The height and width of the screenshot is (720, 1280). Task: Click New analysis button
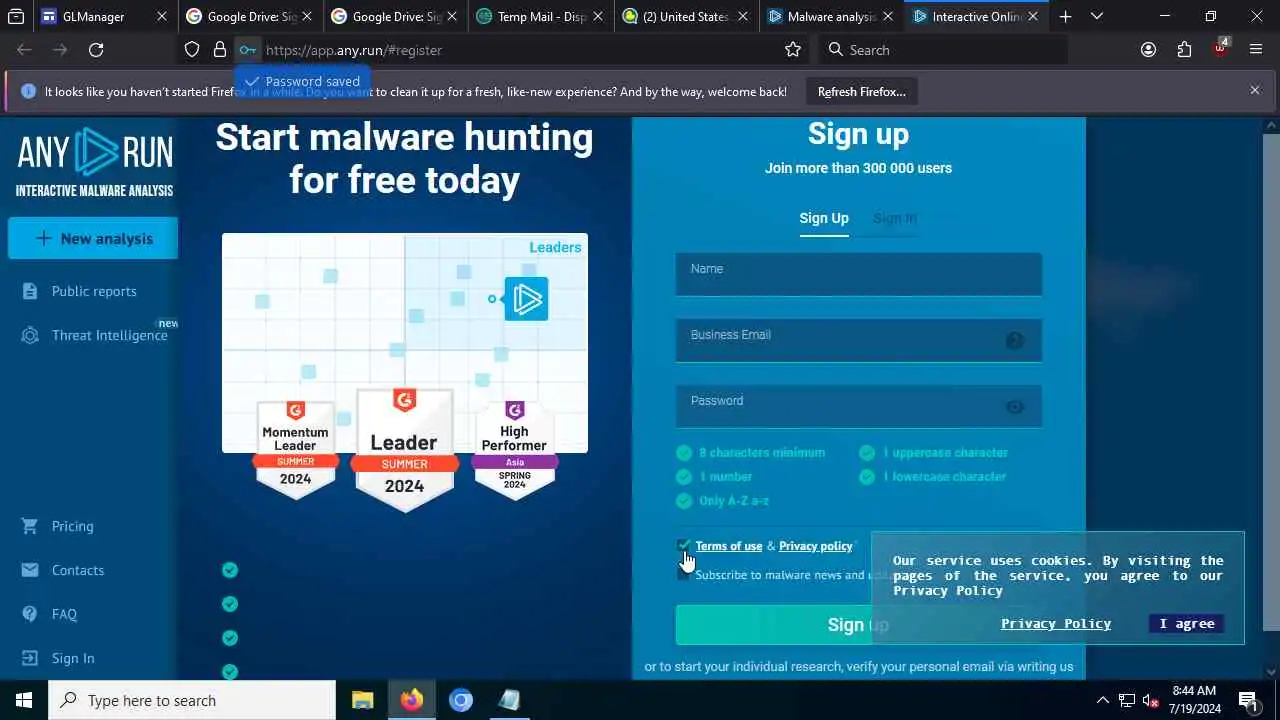93,238
